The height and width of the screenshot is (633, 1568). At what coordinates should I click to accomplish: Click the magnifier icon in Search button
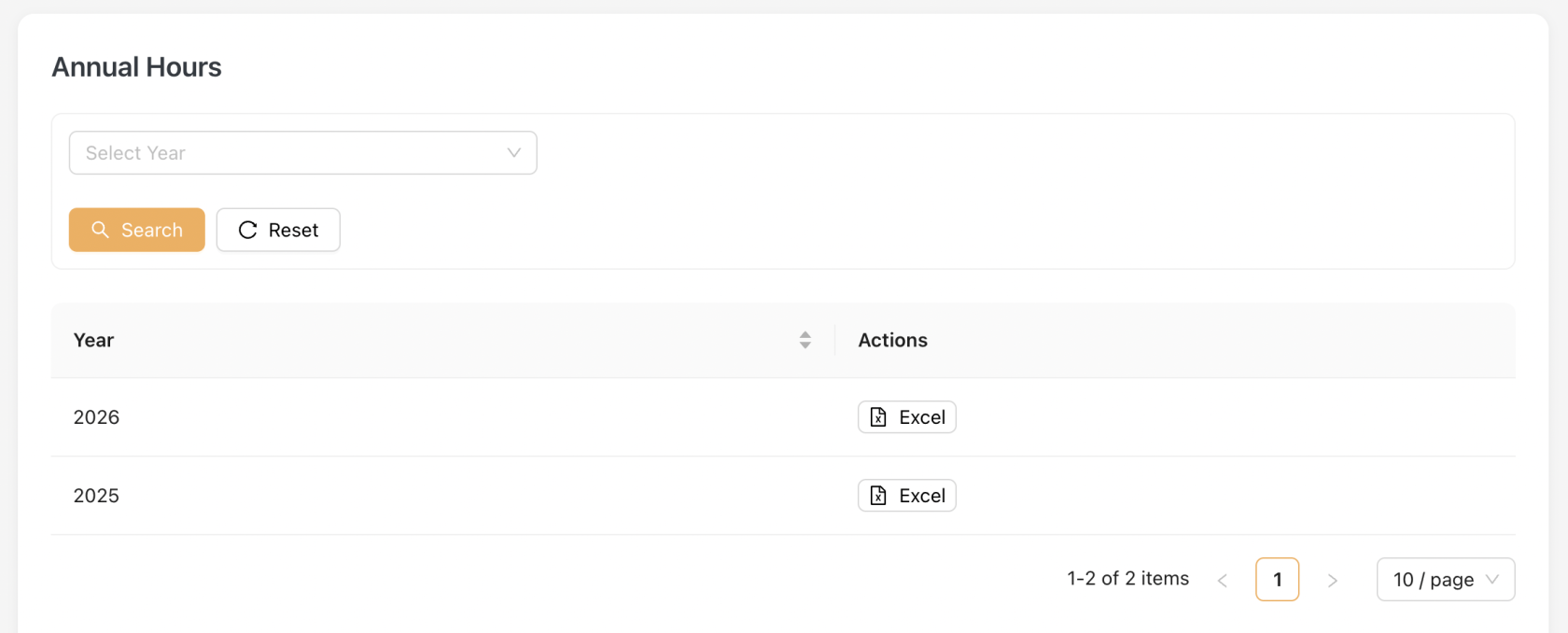click(100, 230)
